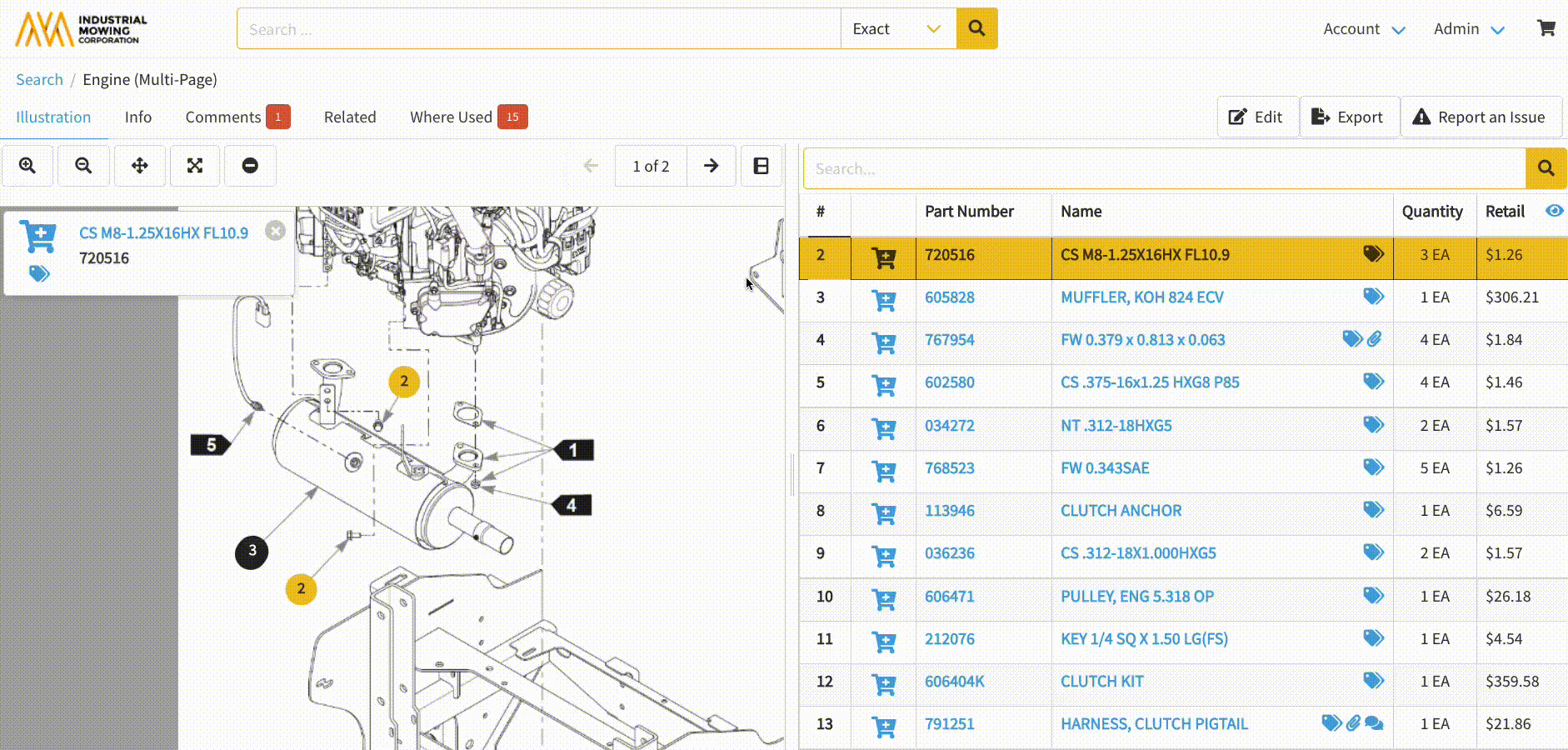The height and width of the screenshot is (750, 1568).
Task: Add MUFFLER, KOH 824 ECV to cart
Action: 883,299
